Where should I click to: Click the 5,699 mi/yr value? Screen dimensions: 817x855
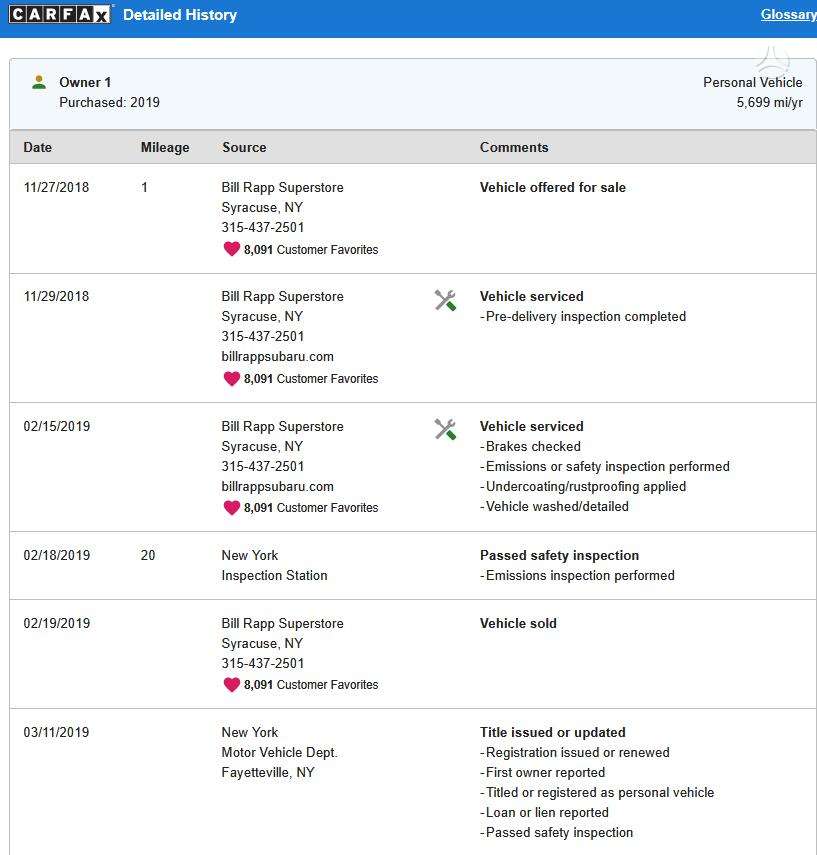click(x=770, y=103)
